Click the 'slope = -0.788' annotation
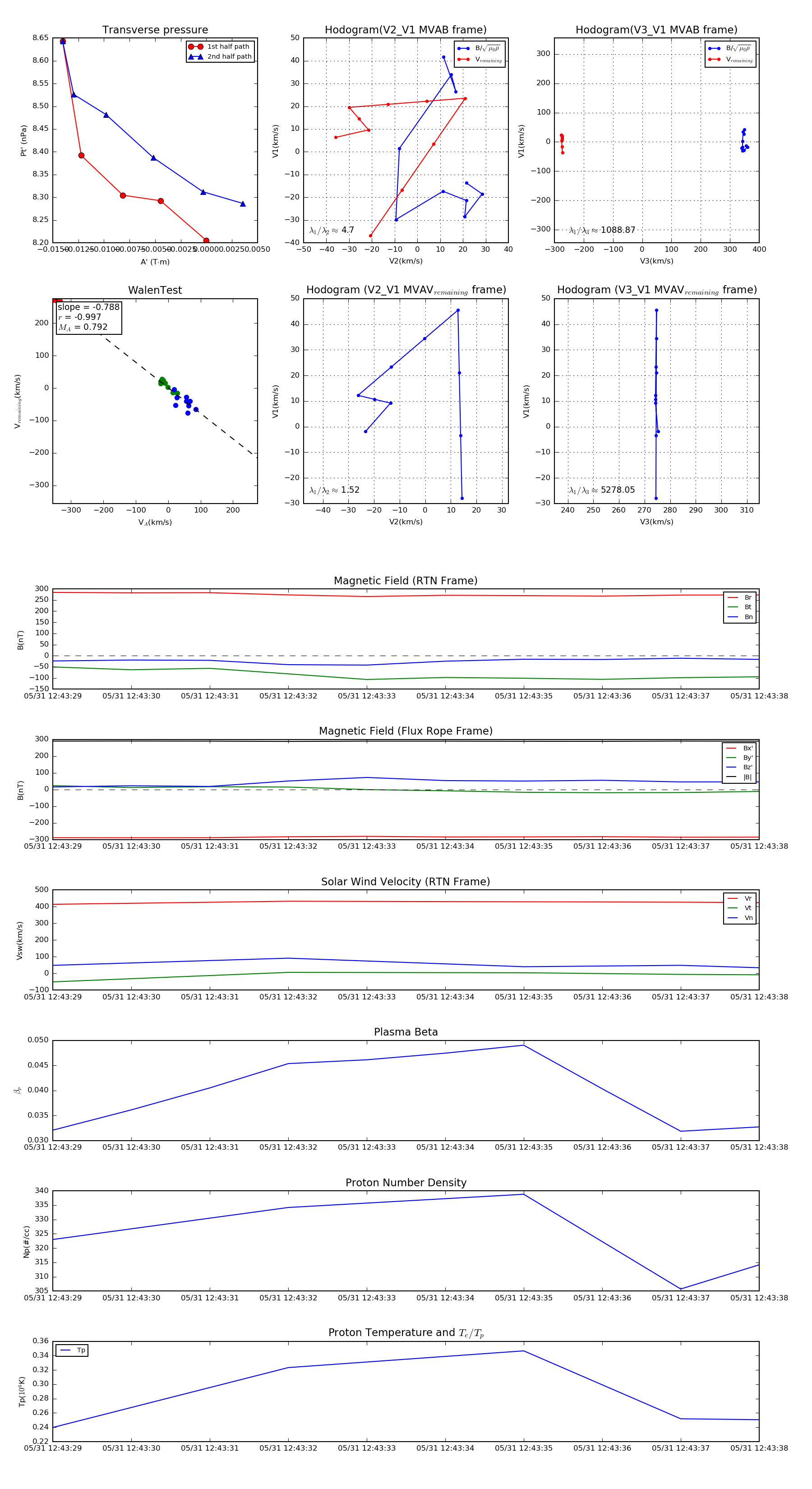The width and height of the screenshot is (812, 1489). point(88,307)
